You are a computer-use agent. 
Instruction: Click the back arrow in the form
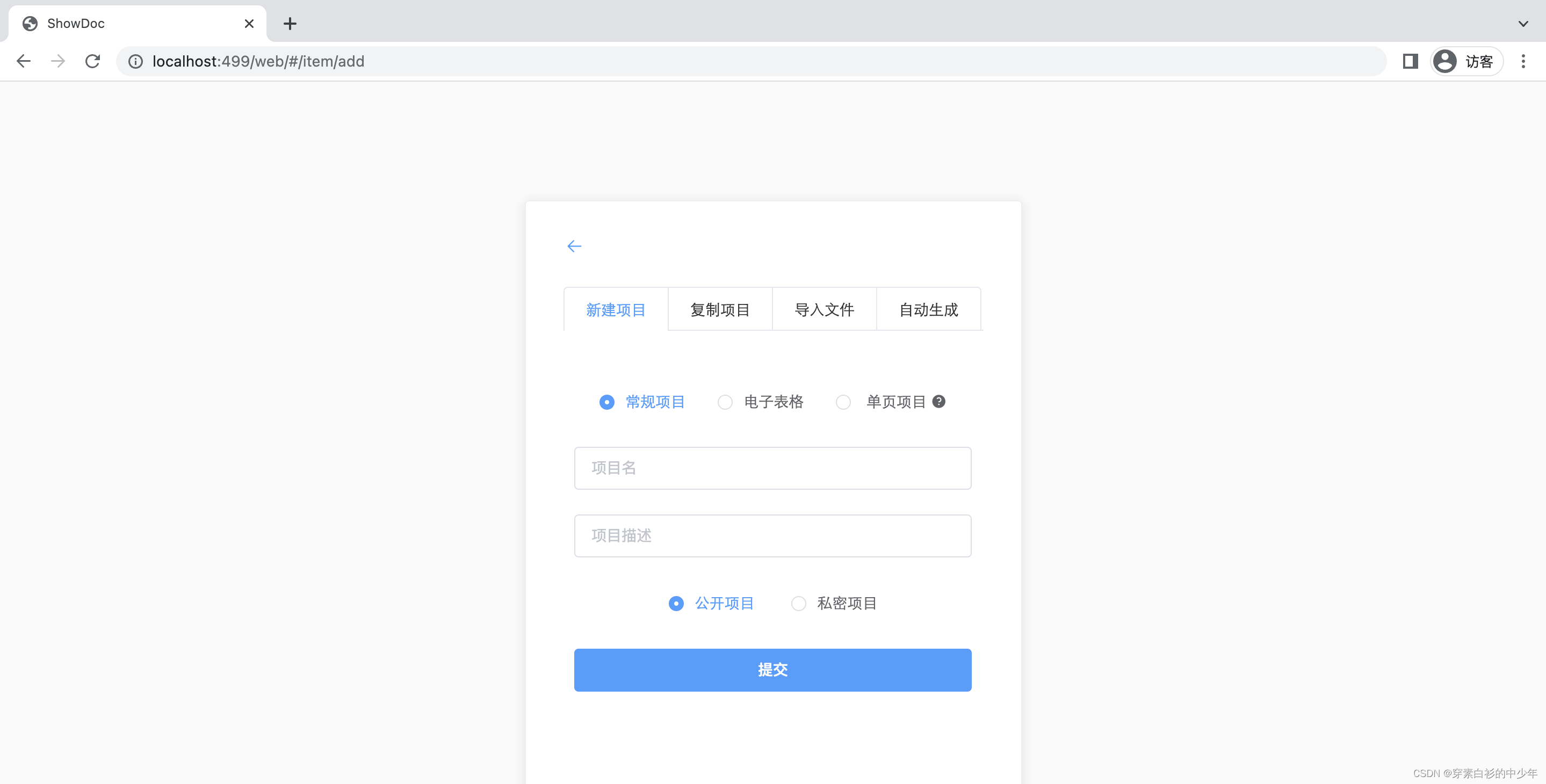point(574,246)
